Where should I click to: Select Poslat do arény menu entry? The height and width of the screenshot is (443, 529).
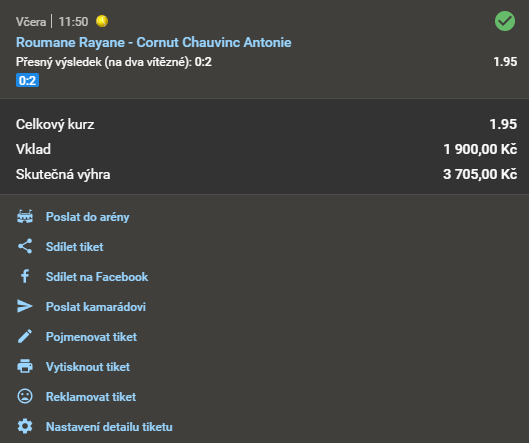click(x=87, y=217)
